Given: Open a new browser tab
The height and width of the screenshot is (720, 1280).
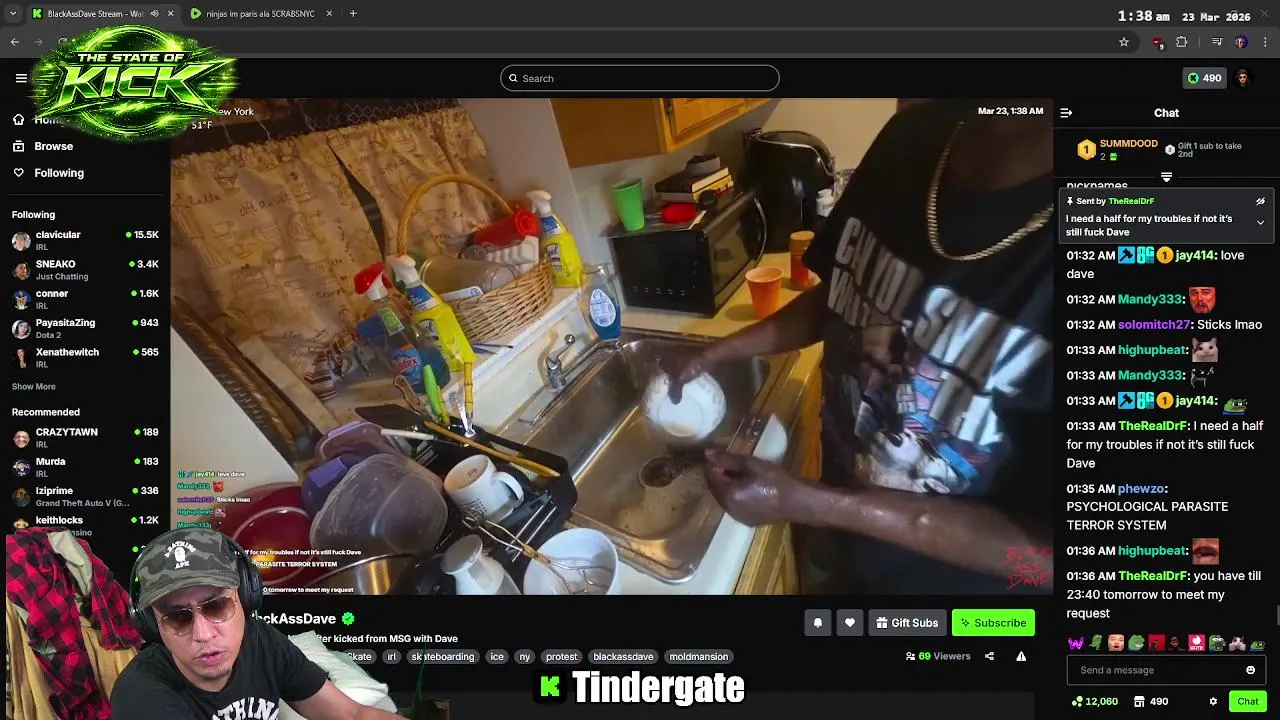Looking at the screenshot, I should pos(353,14).
